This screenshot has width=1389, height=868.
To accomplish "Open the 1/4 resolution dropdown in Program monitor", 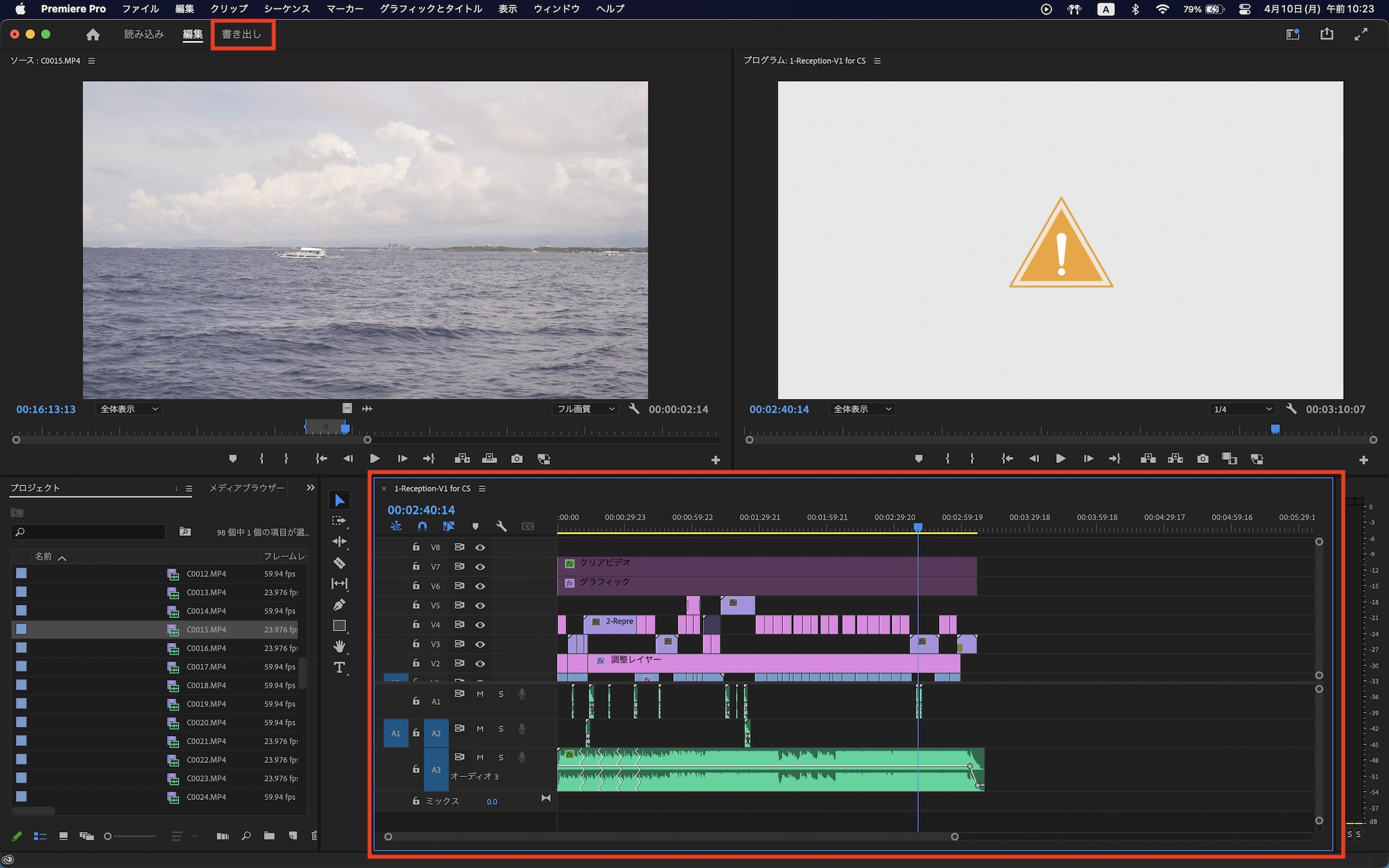I will (x=1242, y=409).
